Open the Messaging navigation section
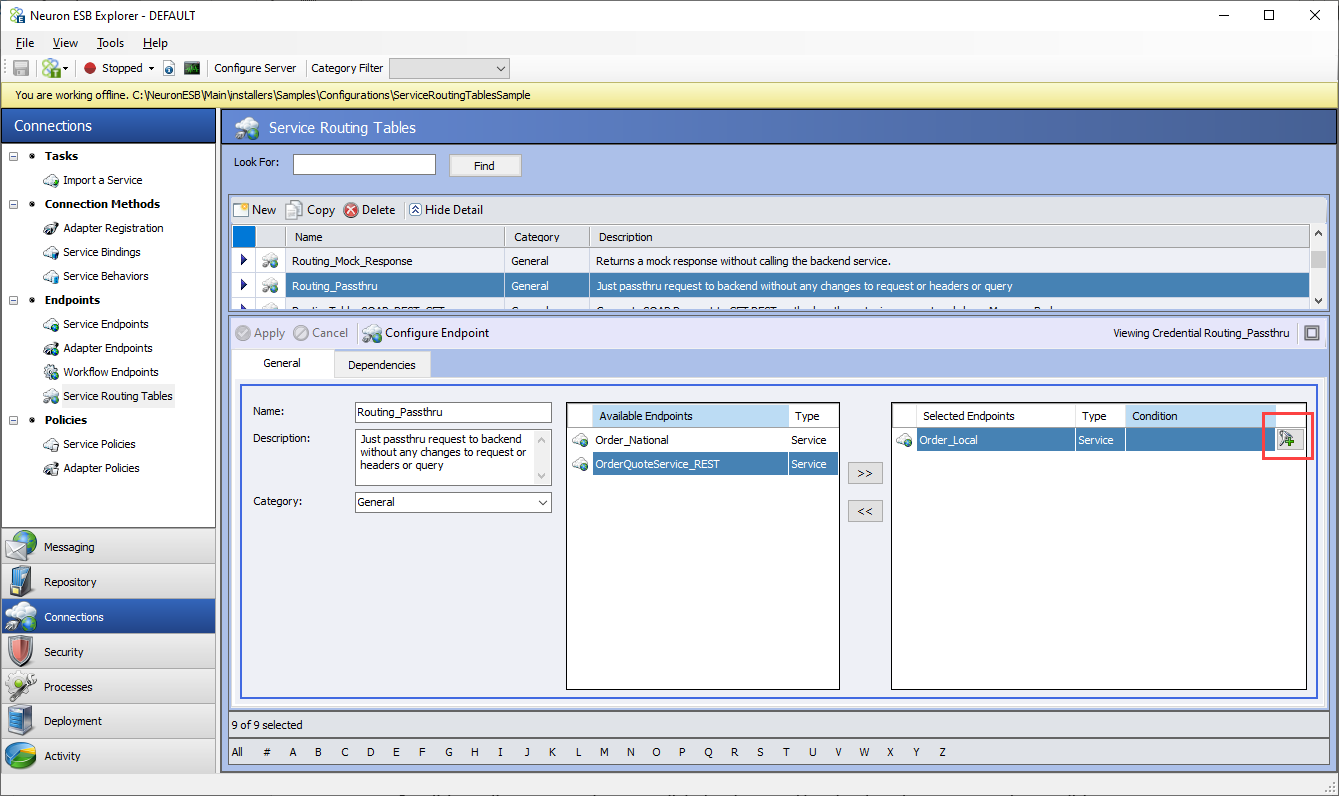 pyautogui.click(x=108, y=547)
